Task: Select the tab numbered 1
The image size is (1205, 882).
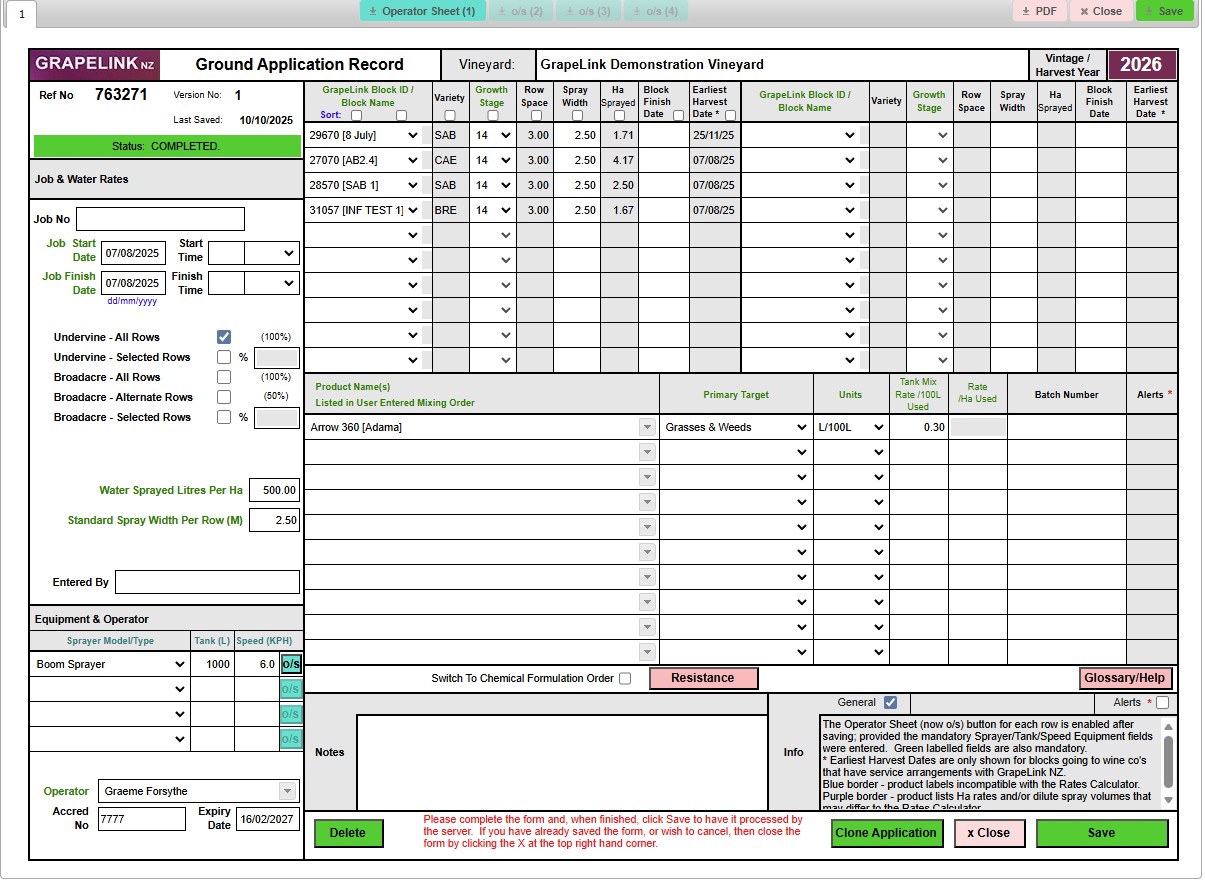Action: click(x=22, y=15)
